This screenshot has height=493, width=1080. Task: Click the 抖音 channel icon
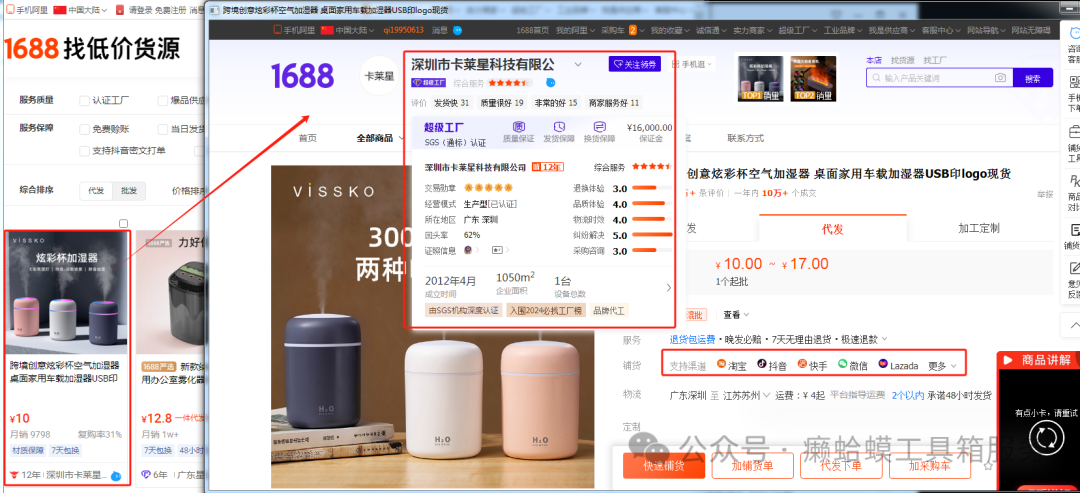pos(762,364)
